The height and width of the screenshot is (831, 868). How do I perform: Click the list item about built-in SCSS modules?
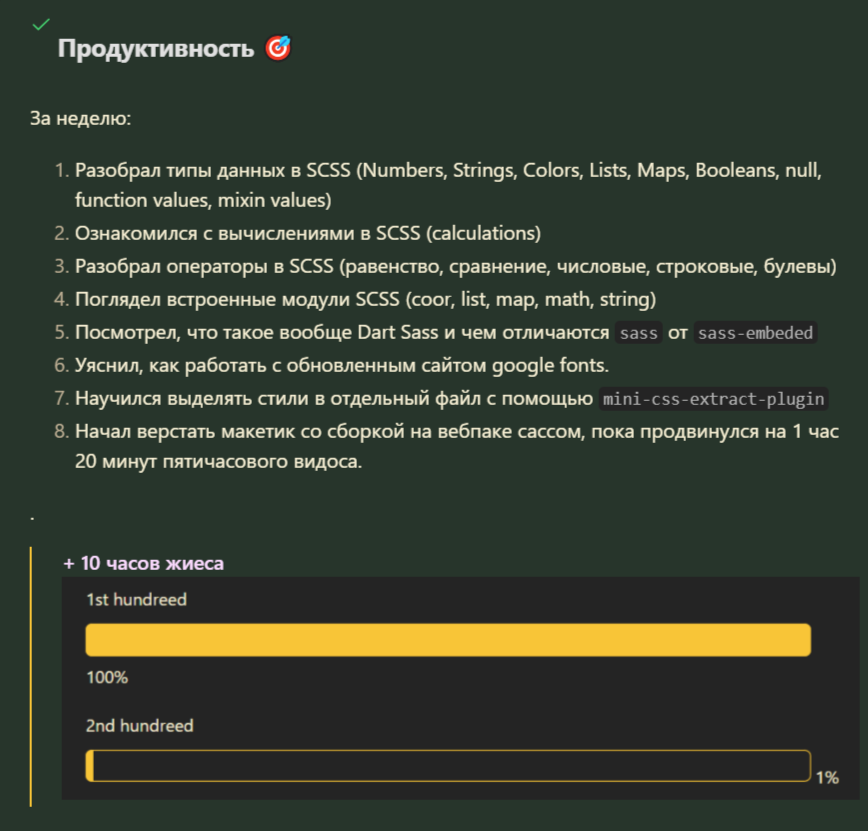tap(365, 300)
